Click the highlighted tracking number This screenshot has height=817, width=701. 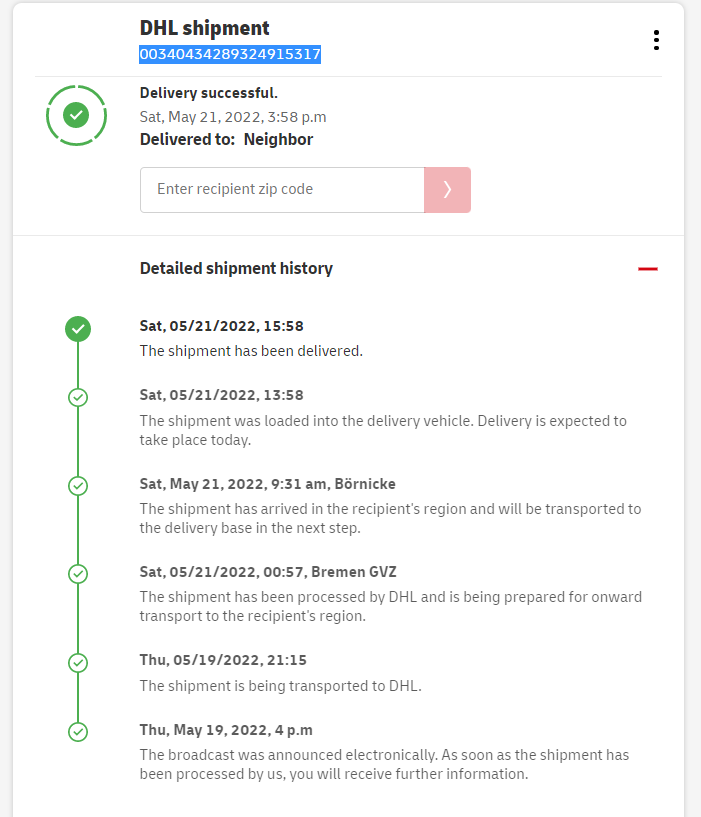point(230,54)
